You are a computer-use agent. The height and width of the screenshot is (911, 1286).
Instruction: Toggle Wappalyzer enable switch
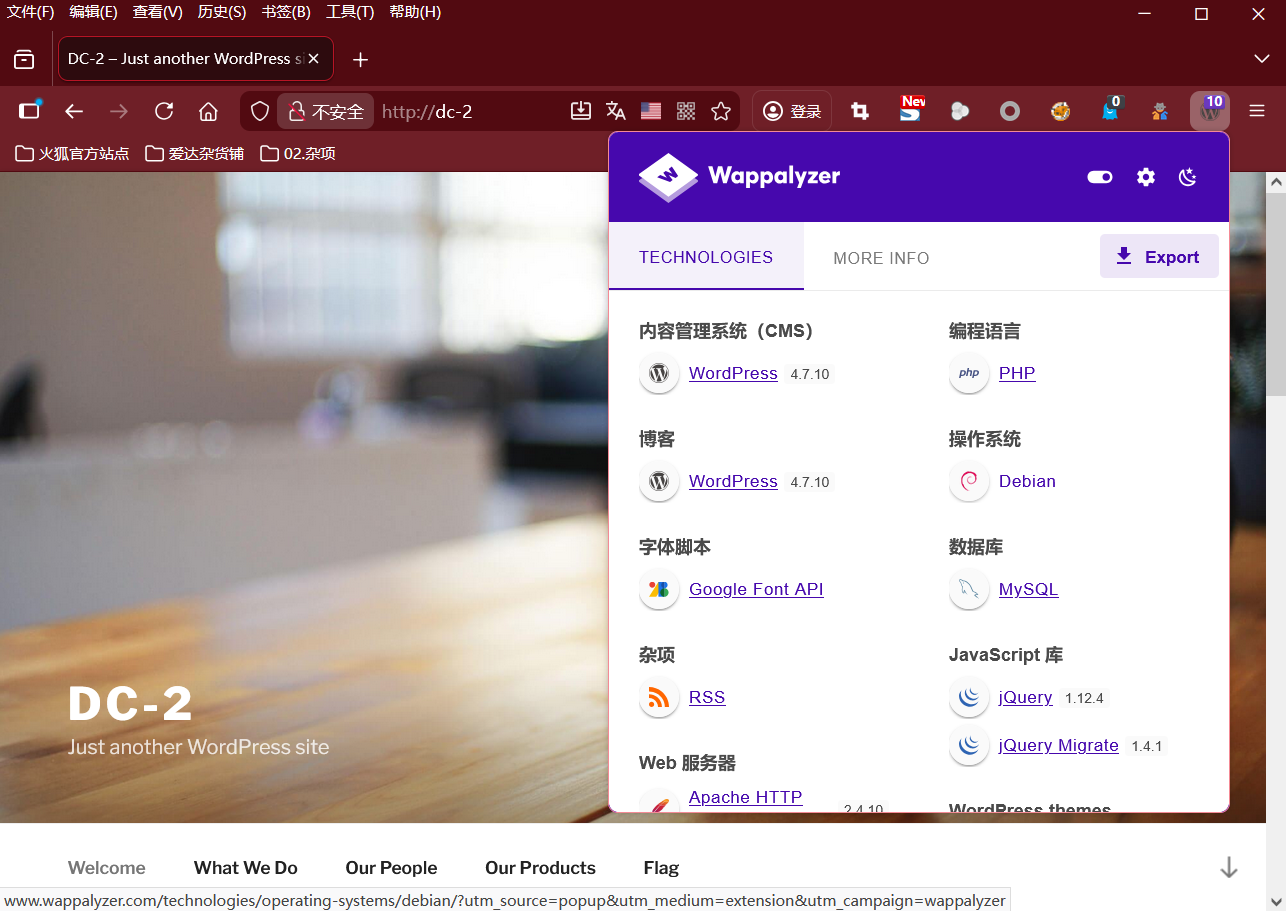click(1100, 177)
